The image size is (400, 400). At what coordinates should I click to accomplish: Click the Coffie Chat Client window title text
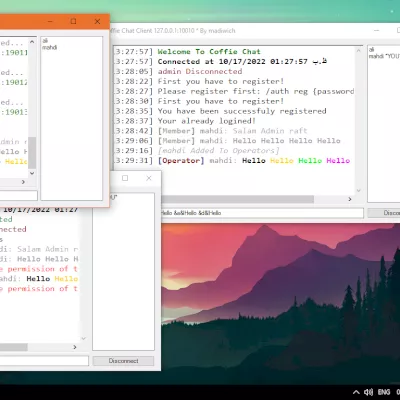point(173,31)
